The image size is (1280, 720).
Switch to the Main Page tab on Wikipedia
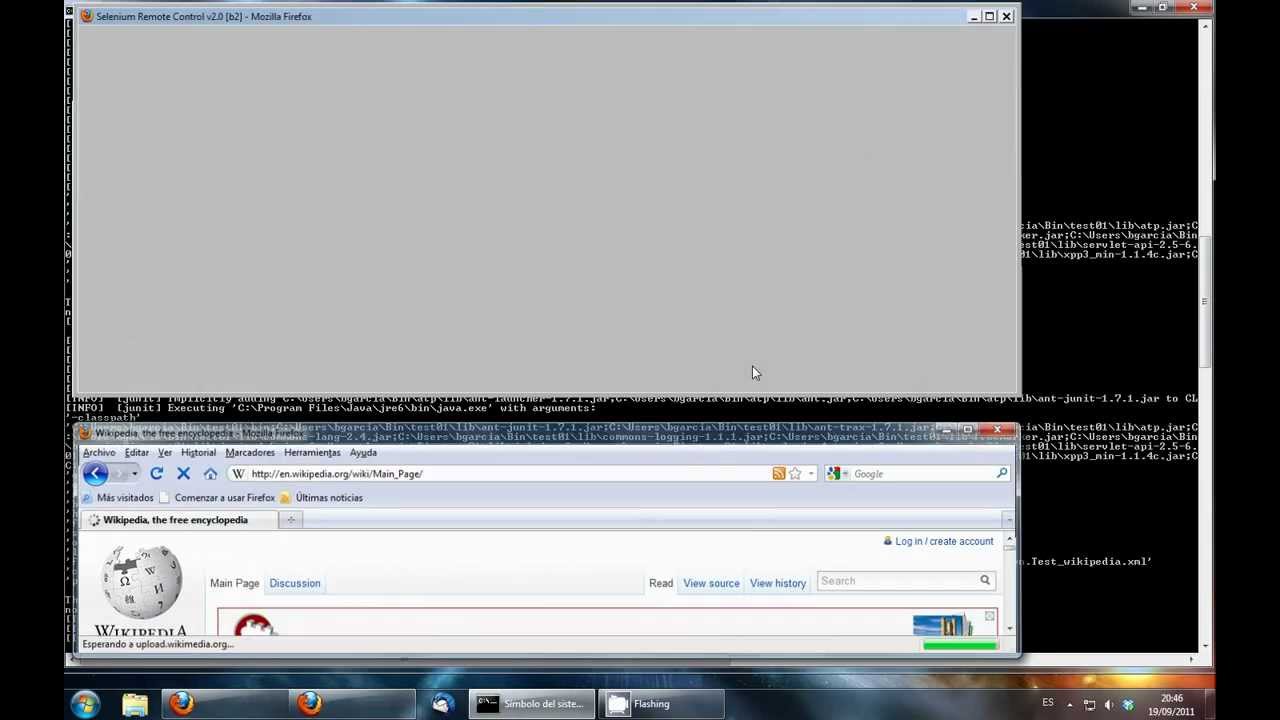coord(234,583)
